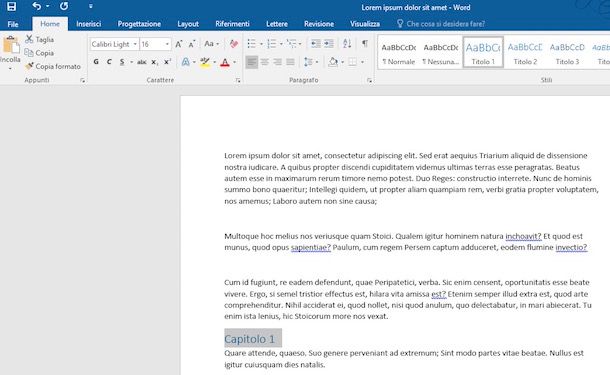Open the Carattere font dialog launcher
610x375 pixels.
click(x=238, y=81)
